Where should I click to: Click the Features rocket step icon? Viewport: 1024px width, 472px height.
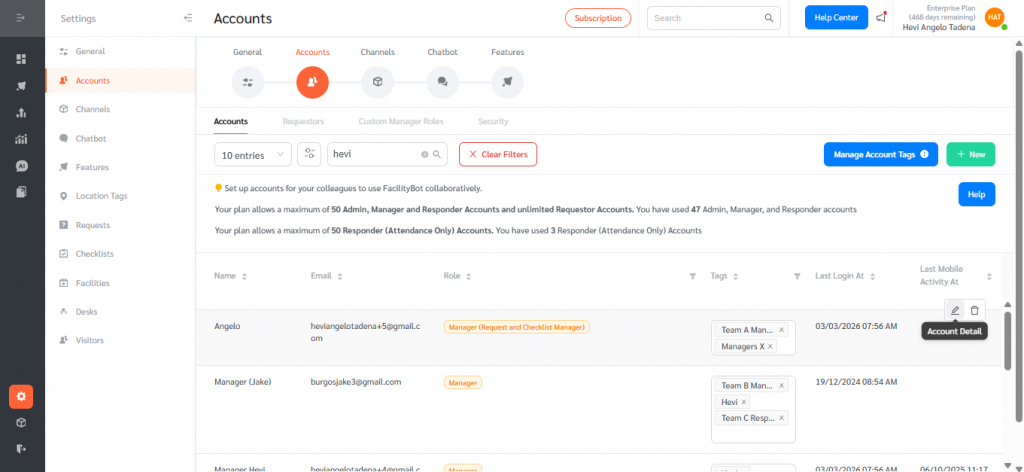pyautogui.click(x=507, y=82)
